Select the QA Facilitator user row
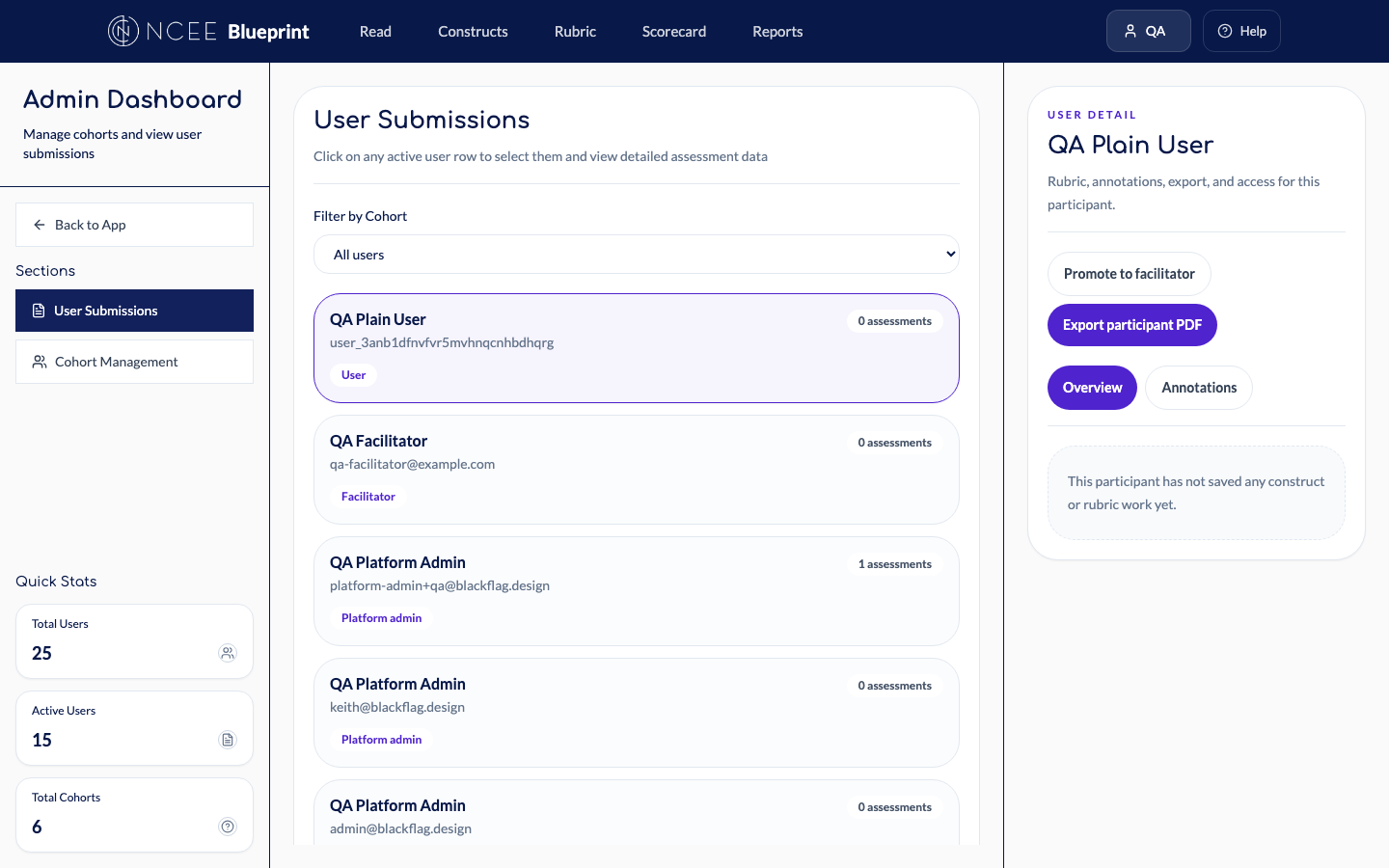 [636, 470]
